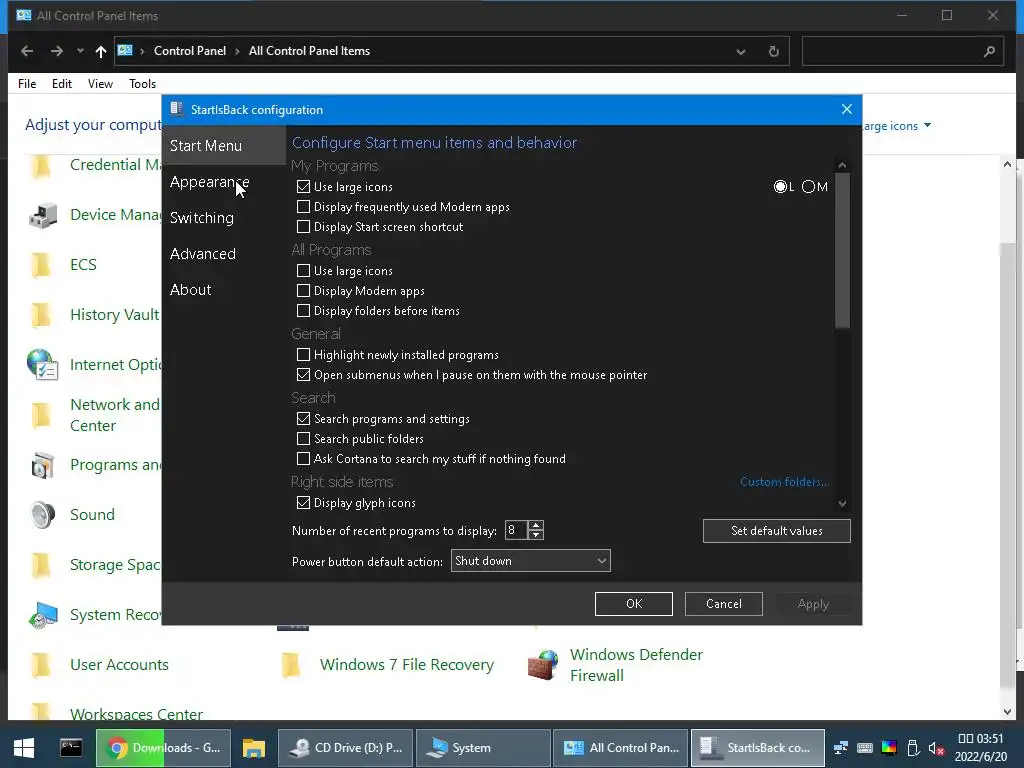This screenshot has height=768, width=1024.
Task: Open the History Vault folder icon
Action: 41,315
